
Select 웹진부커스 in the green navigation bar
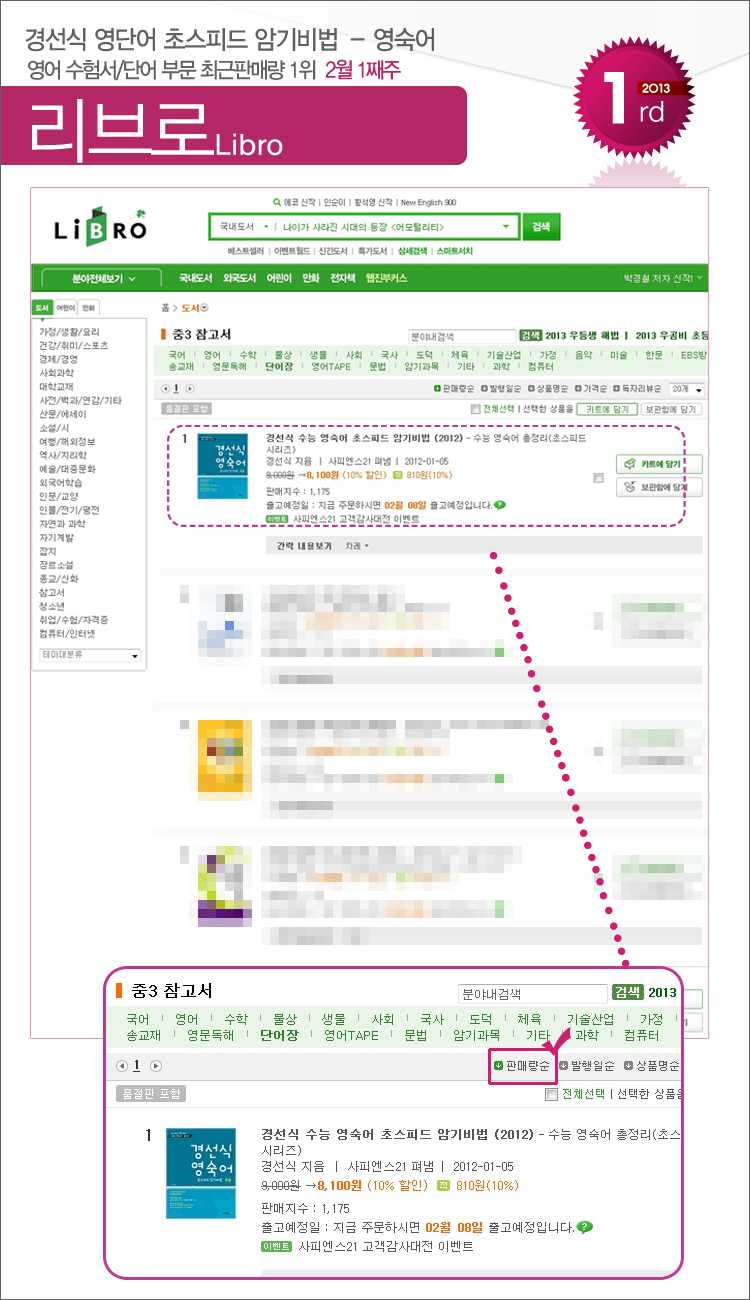point(386,278)
